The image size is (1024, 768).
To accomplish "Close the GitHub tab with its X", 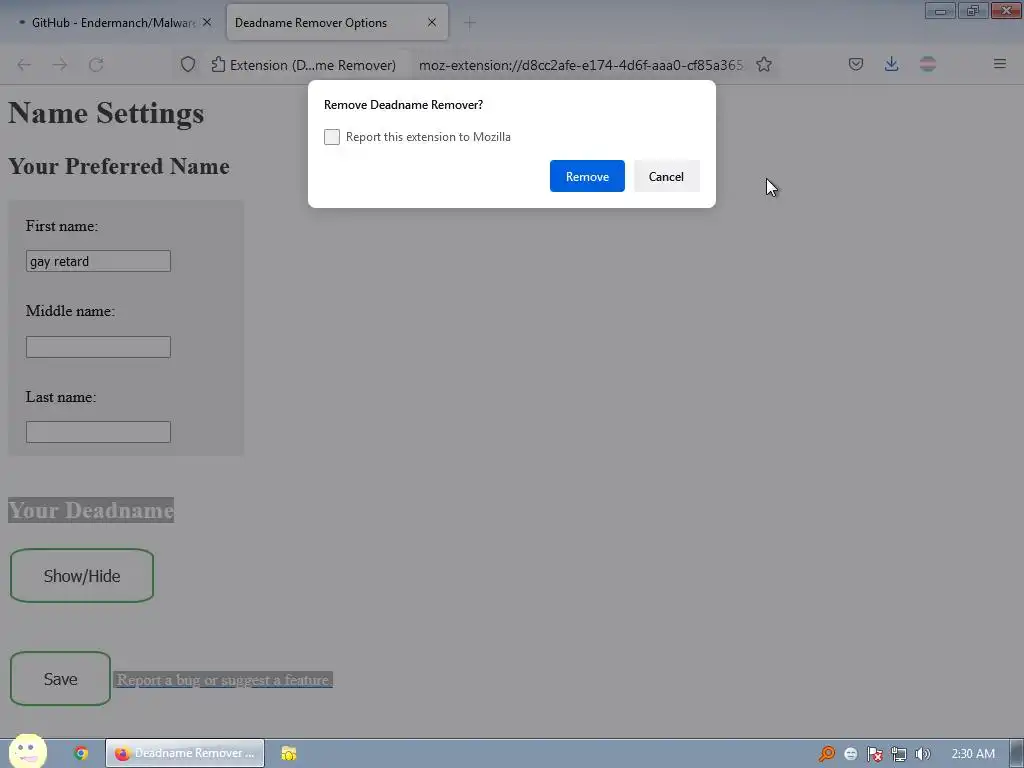I will pos(207,22).
